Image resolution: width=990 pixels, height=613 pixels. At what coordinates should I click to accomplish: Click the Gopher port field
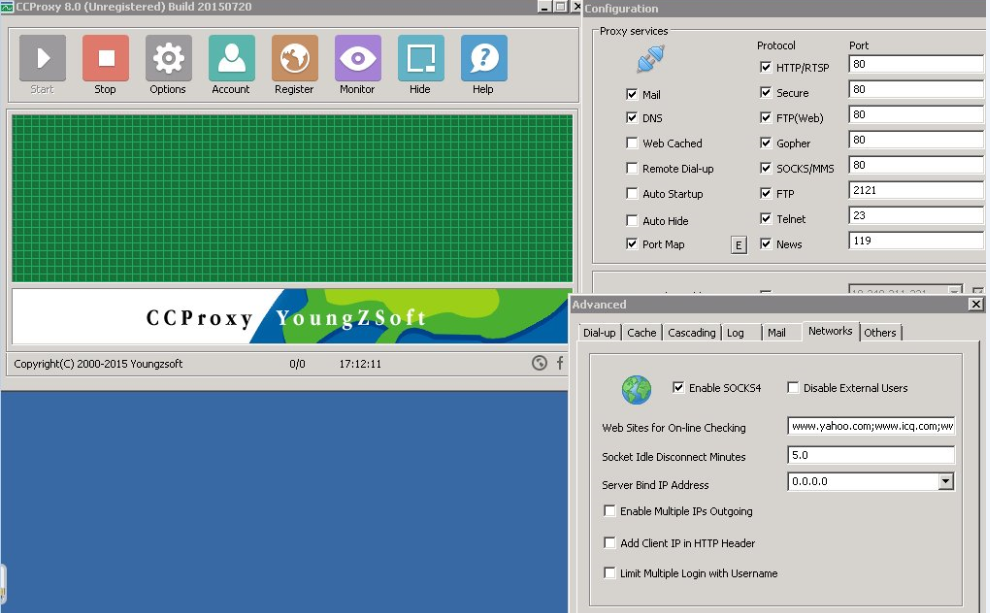[x=916, y=140]
